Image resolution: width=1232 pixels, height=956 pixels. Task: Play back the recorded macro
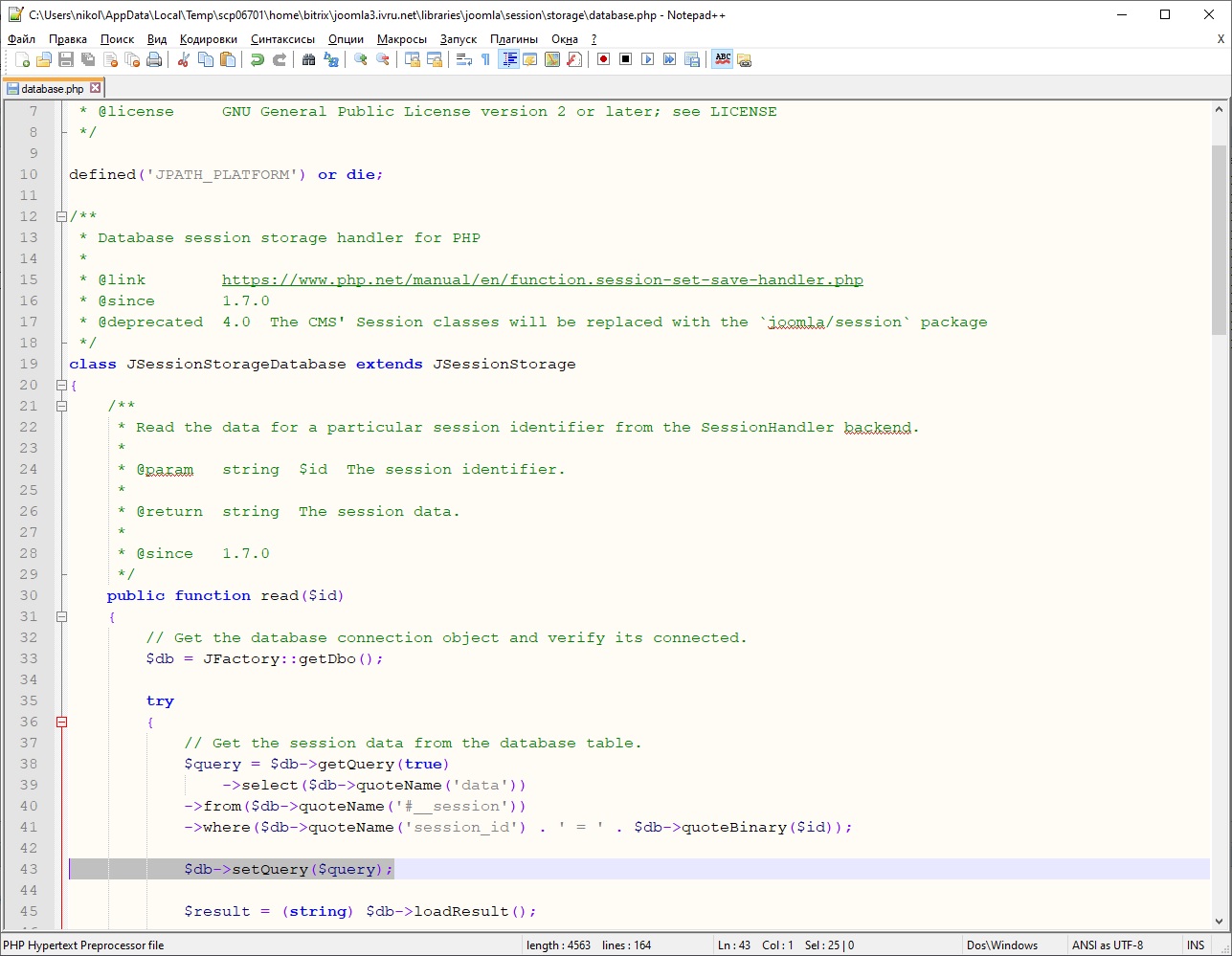(648, 59)
